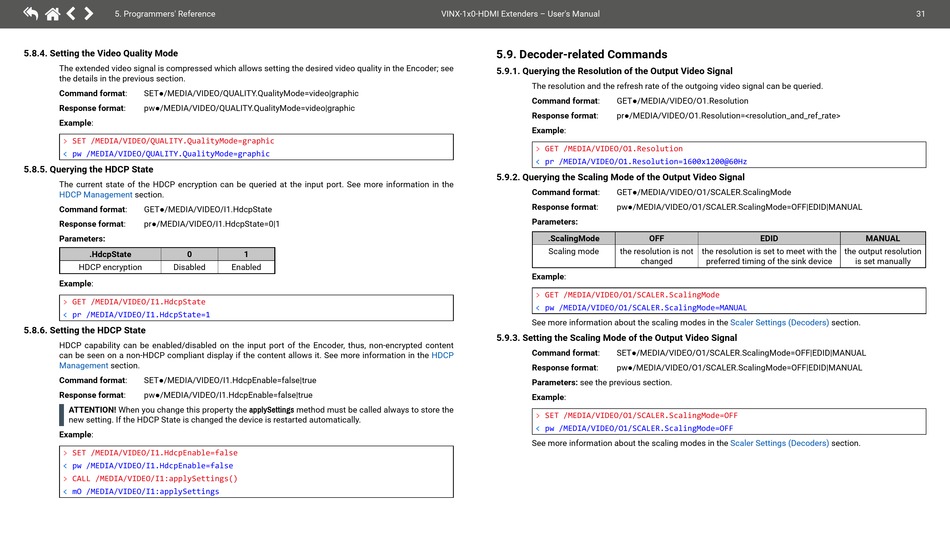Open Scaler Settings (Decoders) link under 5.9.2
The image size is (950, 533).
[779, 323]
